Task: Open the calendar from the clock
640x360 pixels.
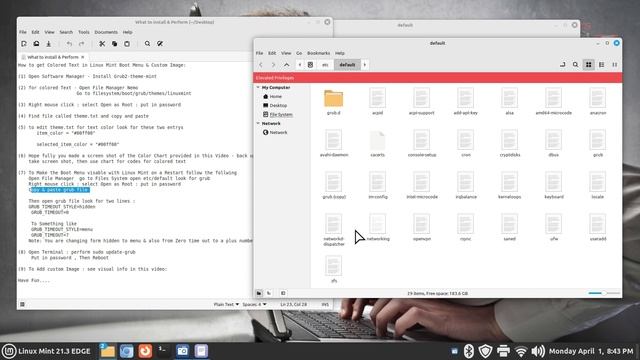Action: pyautogui.click(x=591, y=351)
